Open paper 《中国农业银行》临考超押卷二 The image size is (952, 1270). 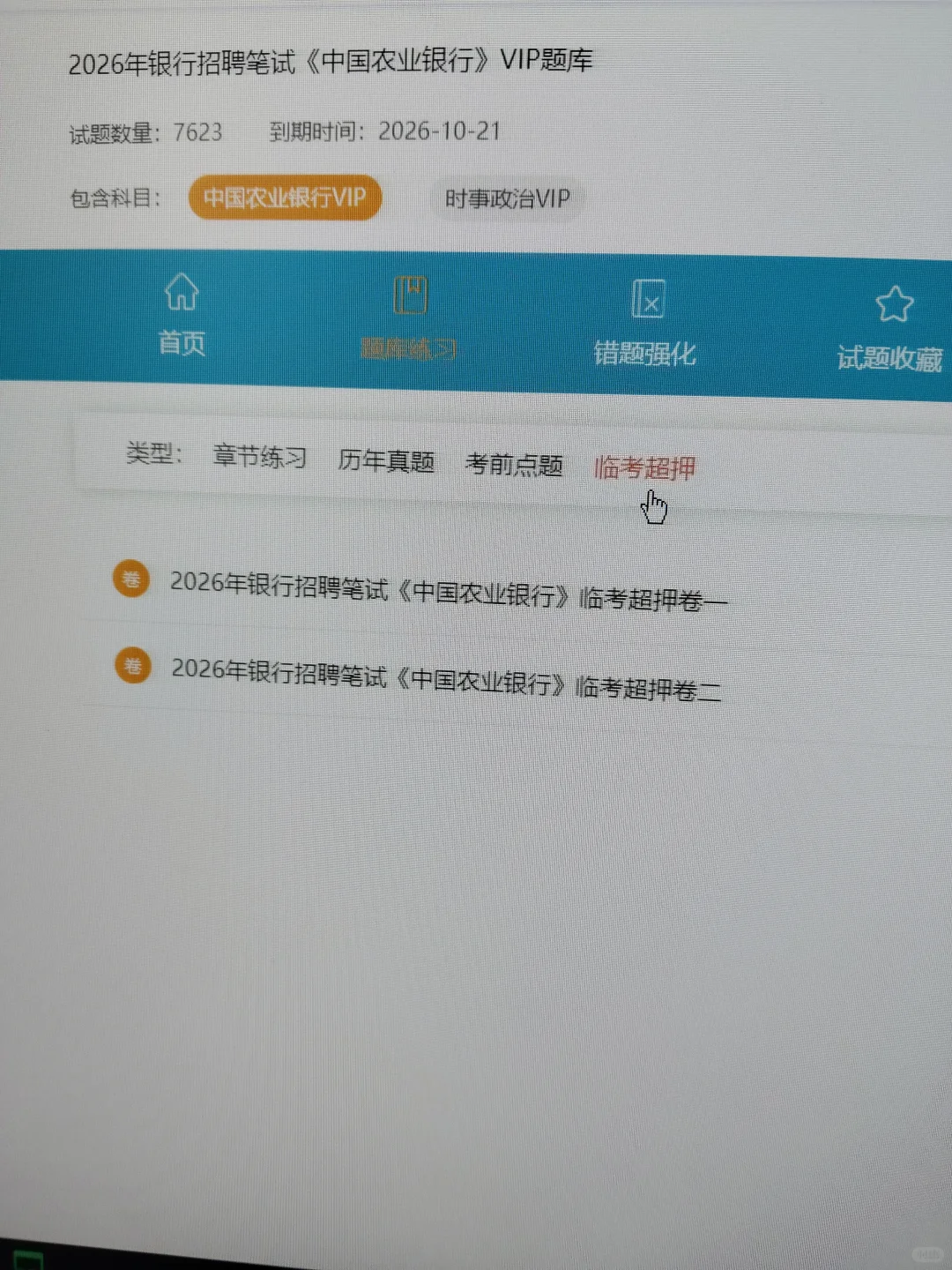coord(446,679)
